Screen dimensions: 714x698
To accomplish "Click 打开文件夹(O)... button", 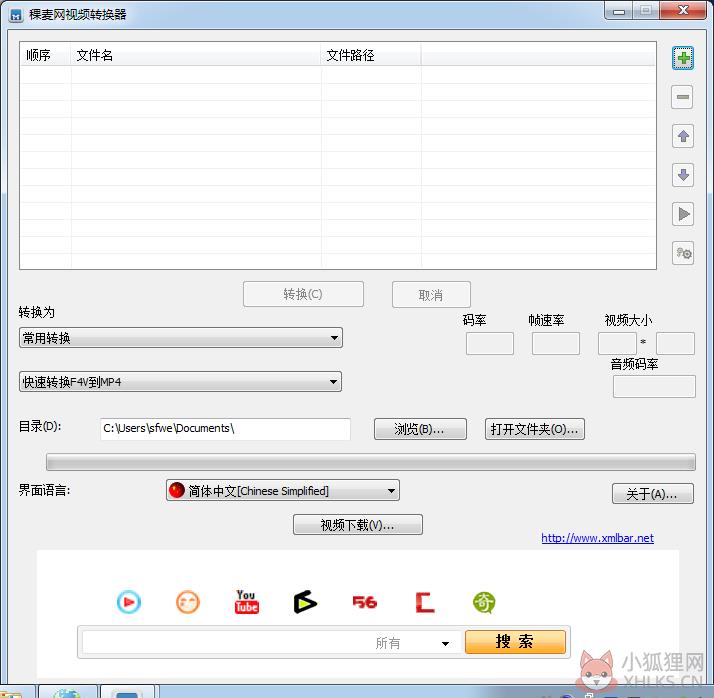I will coord(535,429).
